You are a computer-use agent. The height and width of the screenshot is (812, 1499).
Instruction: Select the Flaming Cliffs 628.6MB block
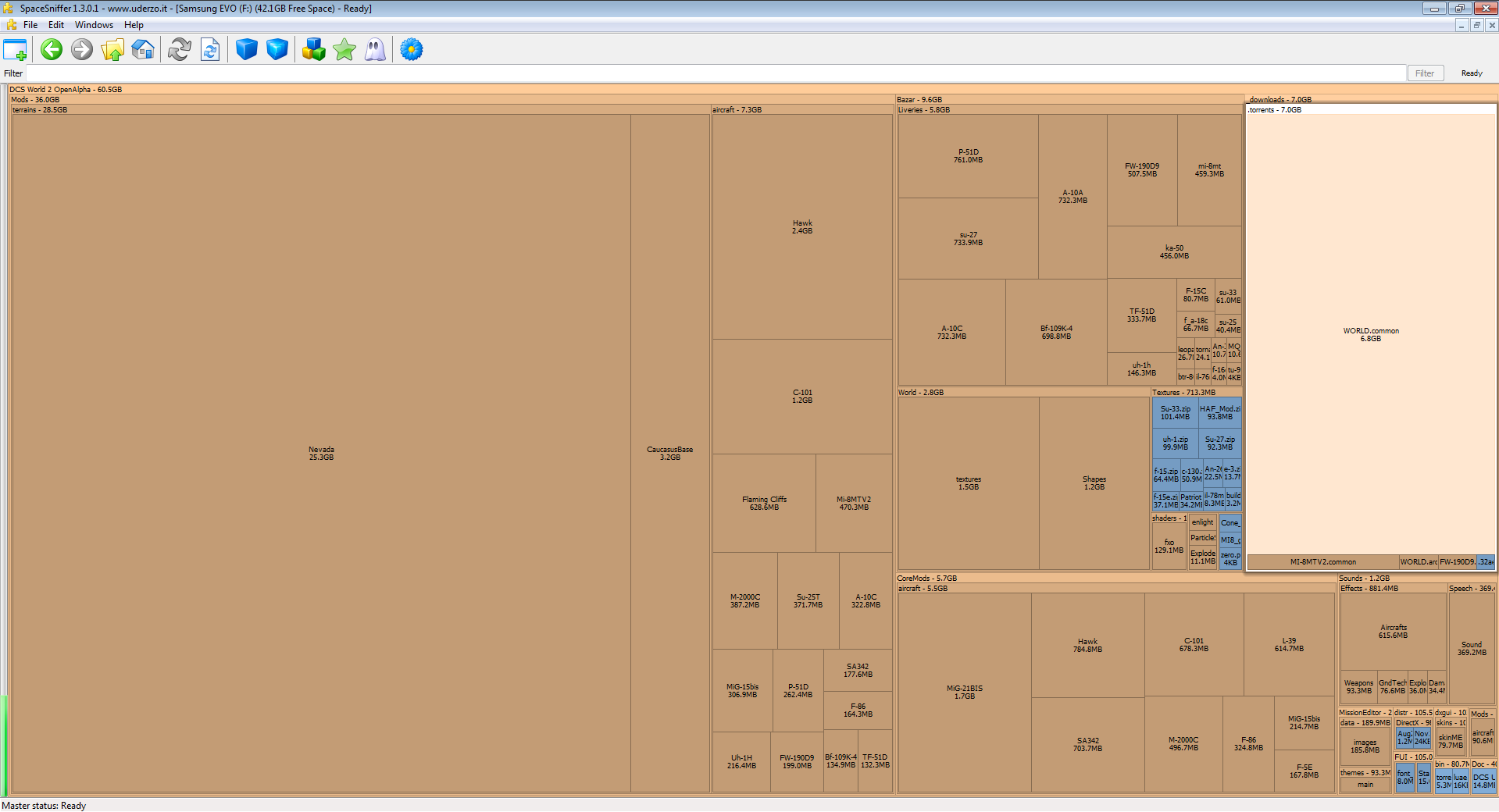pos(764,504)
